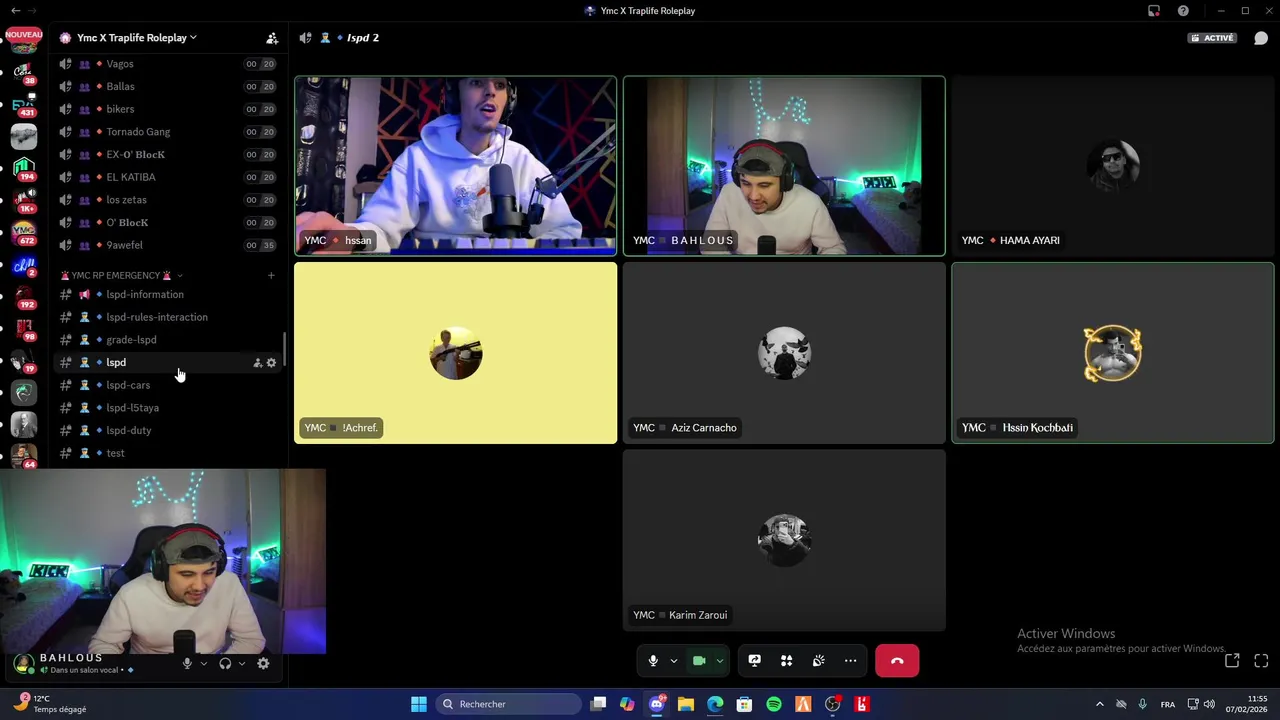
Task: Share your screen in the call
Action: click(x=755, y=661)
